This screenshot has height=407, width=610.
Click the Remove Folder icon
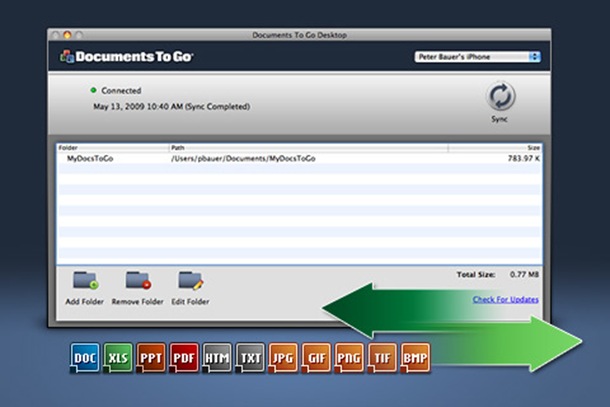[x=138, y=280]
